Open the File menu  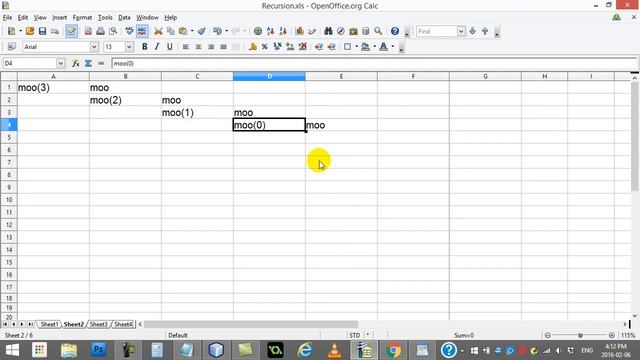pyautogui.click(x=7, y=18)
